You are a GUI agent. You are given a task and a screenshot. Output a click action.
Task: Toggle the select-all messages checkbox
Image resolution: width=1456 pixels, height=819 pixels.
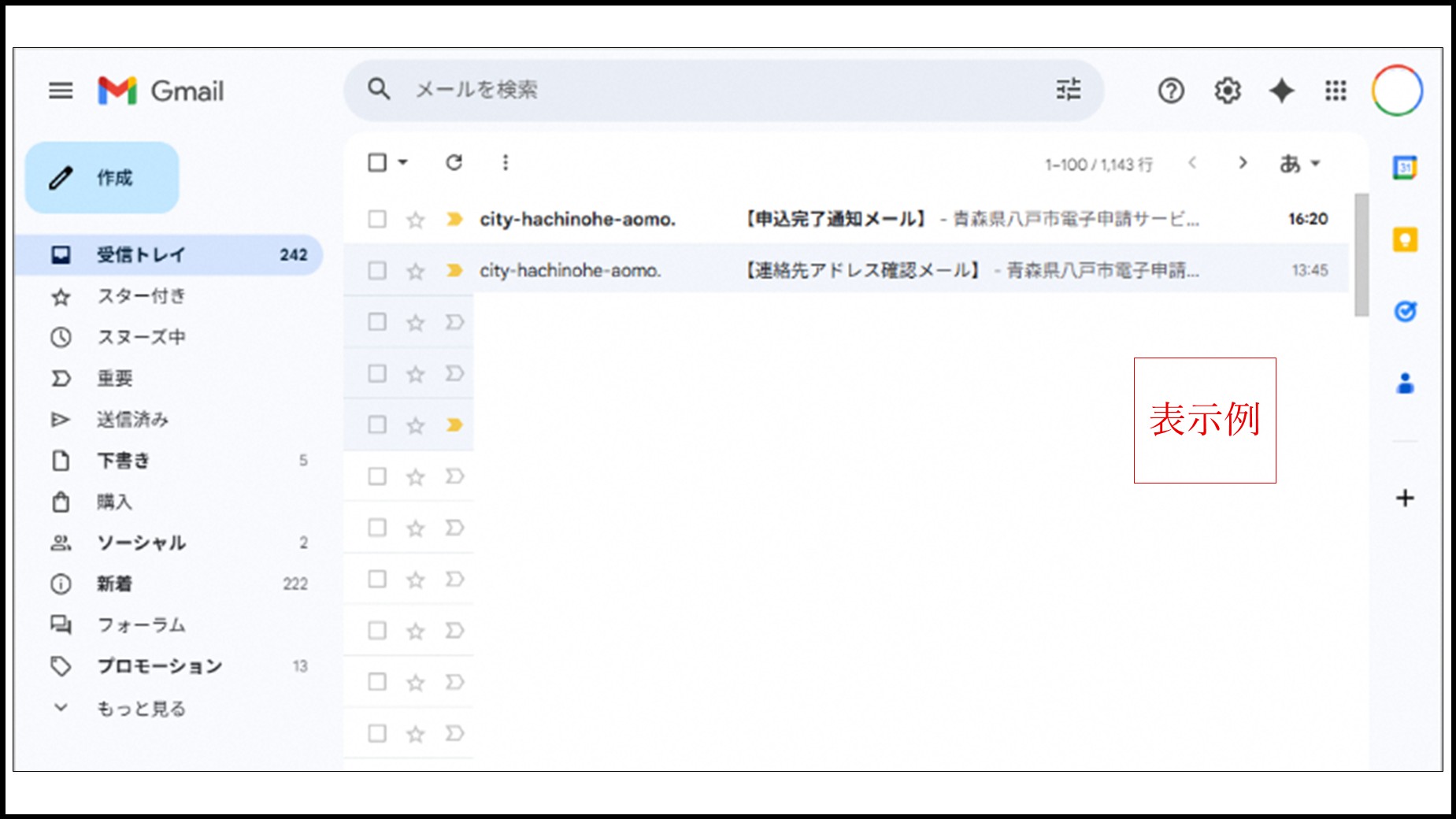(376, 162)
